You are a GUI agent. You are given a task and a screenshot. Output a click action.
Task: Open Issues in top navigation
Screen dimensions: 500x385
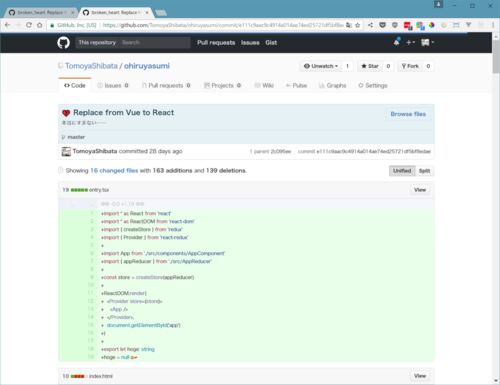[x=250, y=43]
